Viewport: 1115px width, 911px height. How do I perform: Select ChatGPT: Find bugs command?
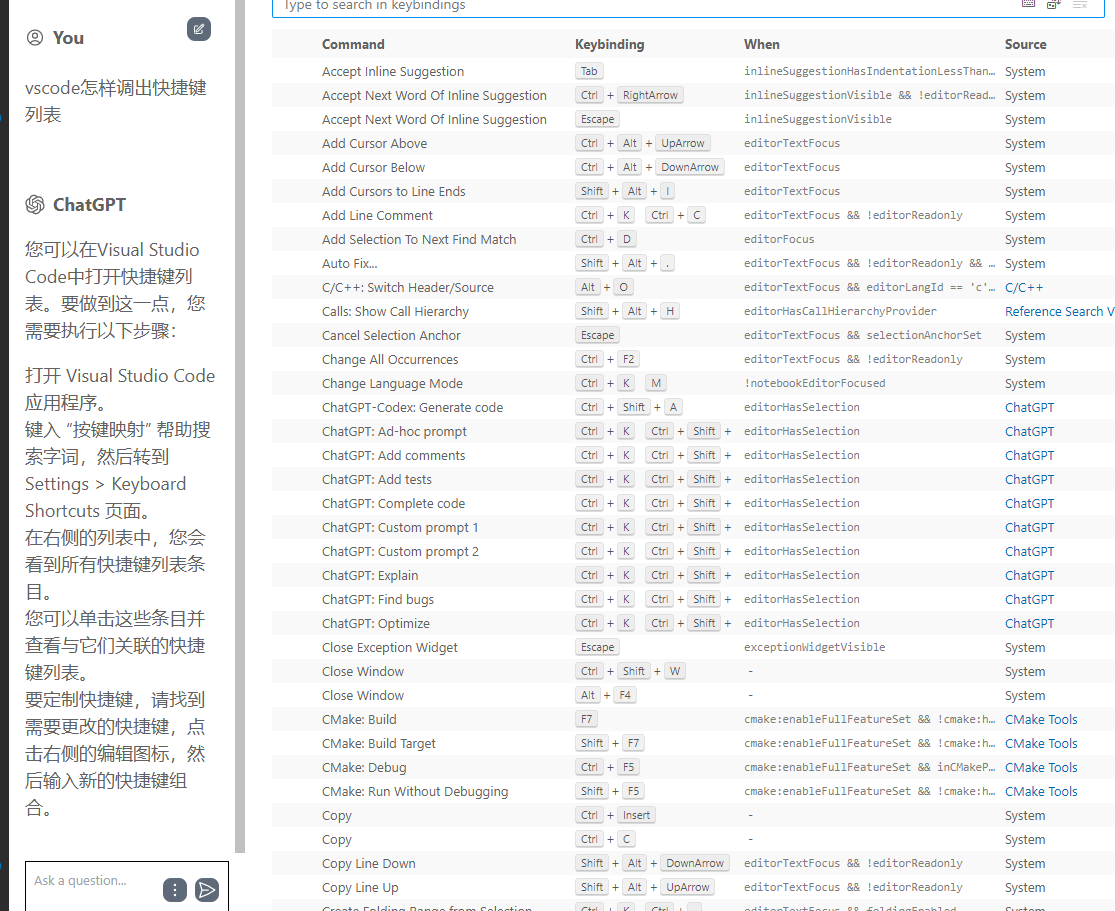coord(378,600)
